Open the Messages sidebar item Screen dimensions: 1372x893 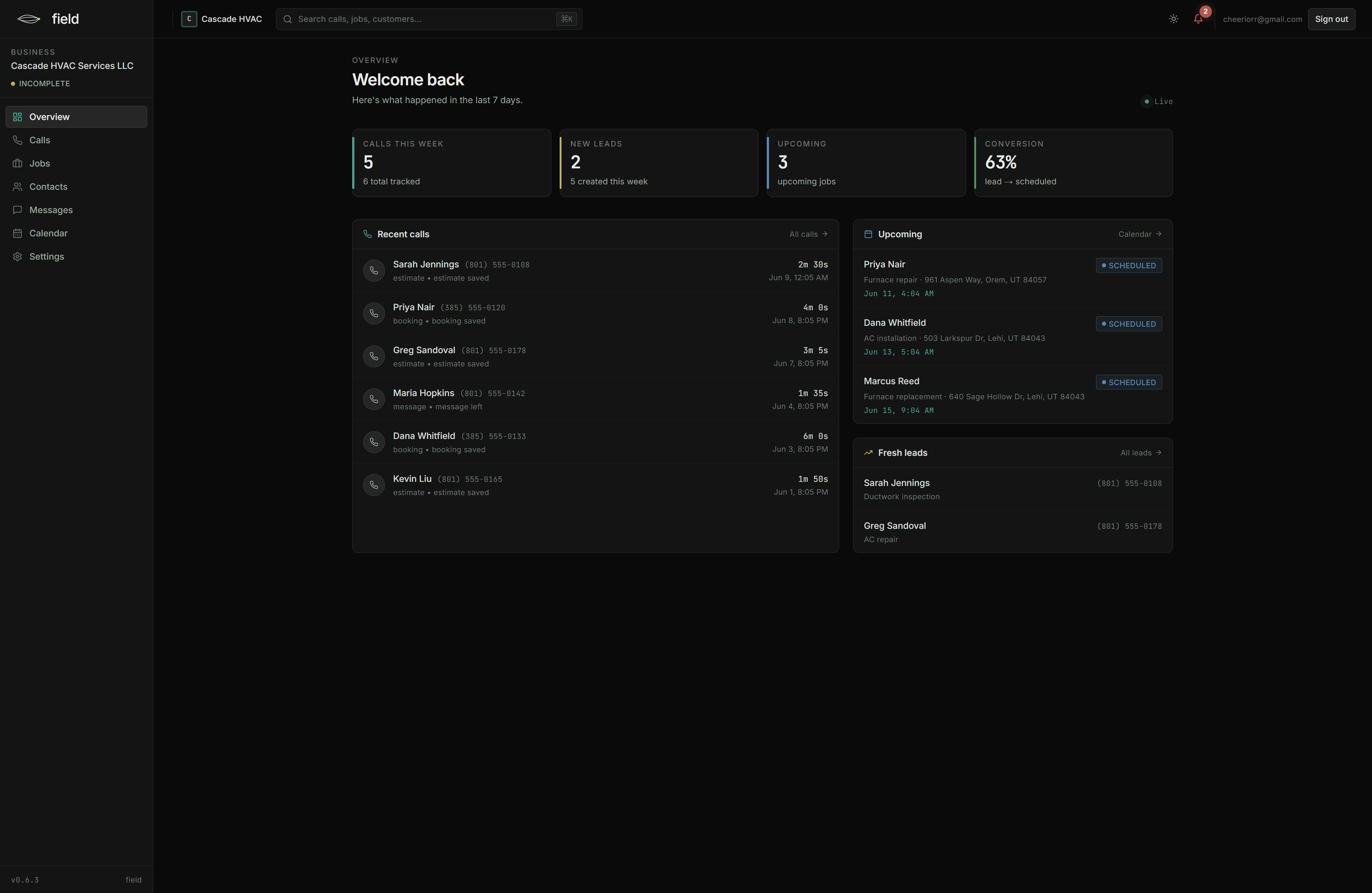(x=76, y=210)
